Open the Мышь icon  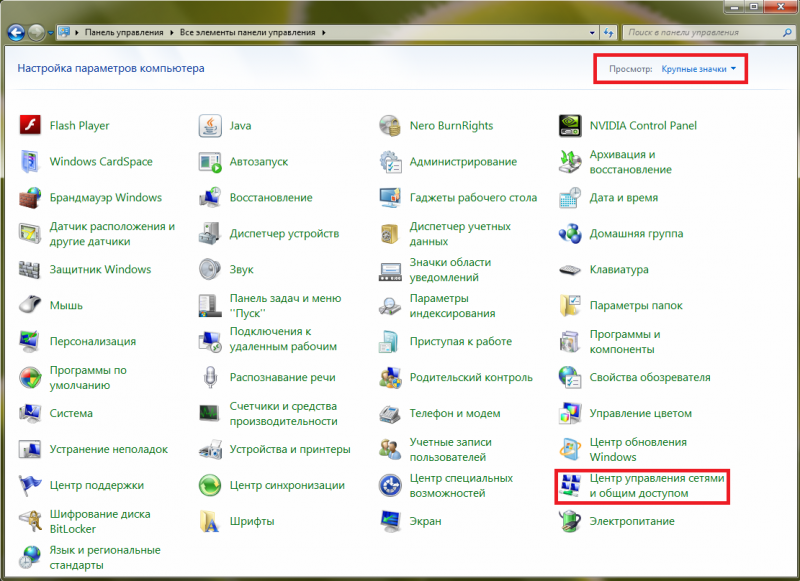(x=30, y=305)
